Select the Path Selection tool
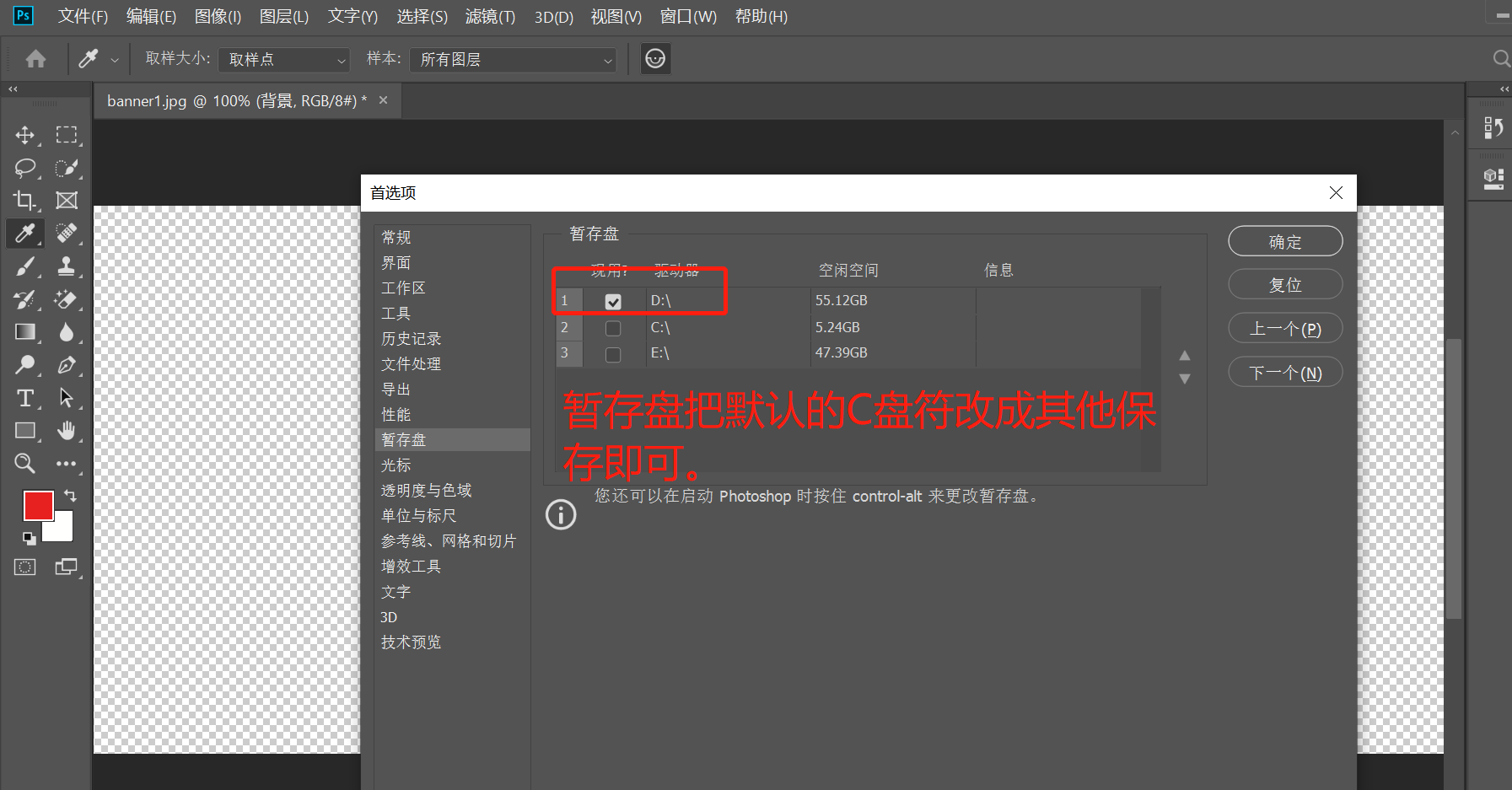 point(67,398)
